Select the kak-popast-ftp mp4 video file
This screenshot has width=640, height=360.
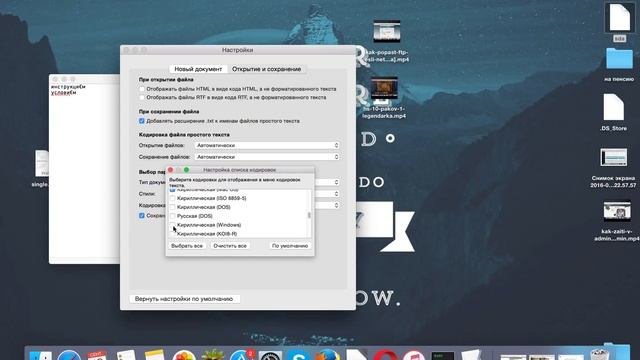pos(387,32)
